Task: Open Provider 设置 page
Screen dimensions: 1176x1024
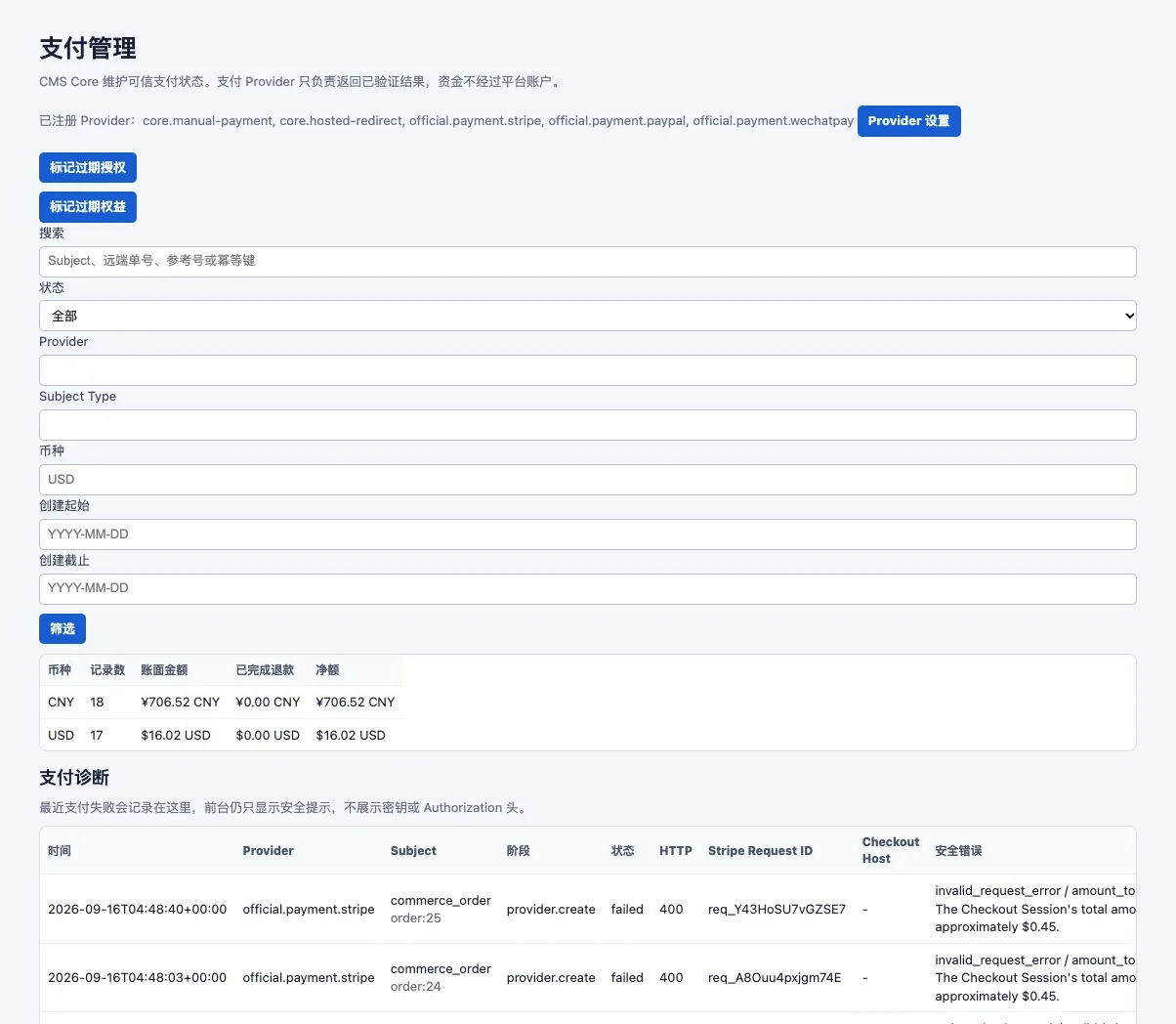Action: [x=908, y=121]
